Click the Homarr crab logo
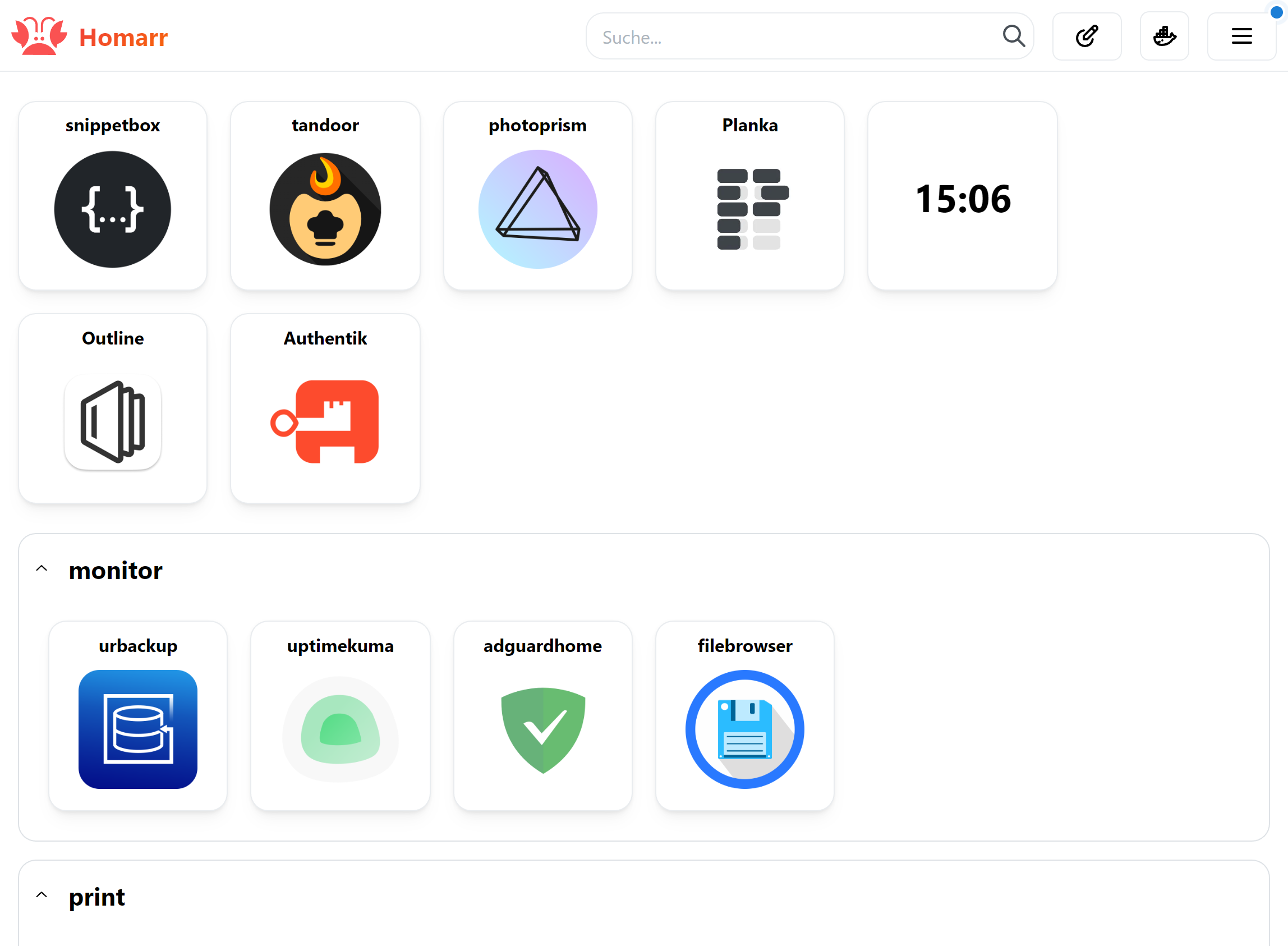Screen dimensions: 1288x946 pyautogui.click(x=39, y=36)
